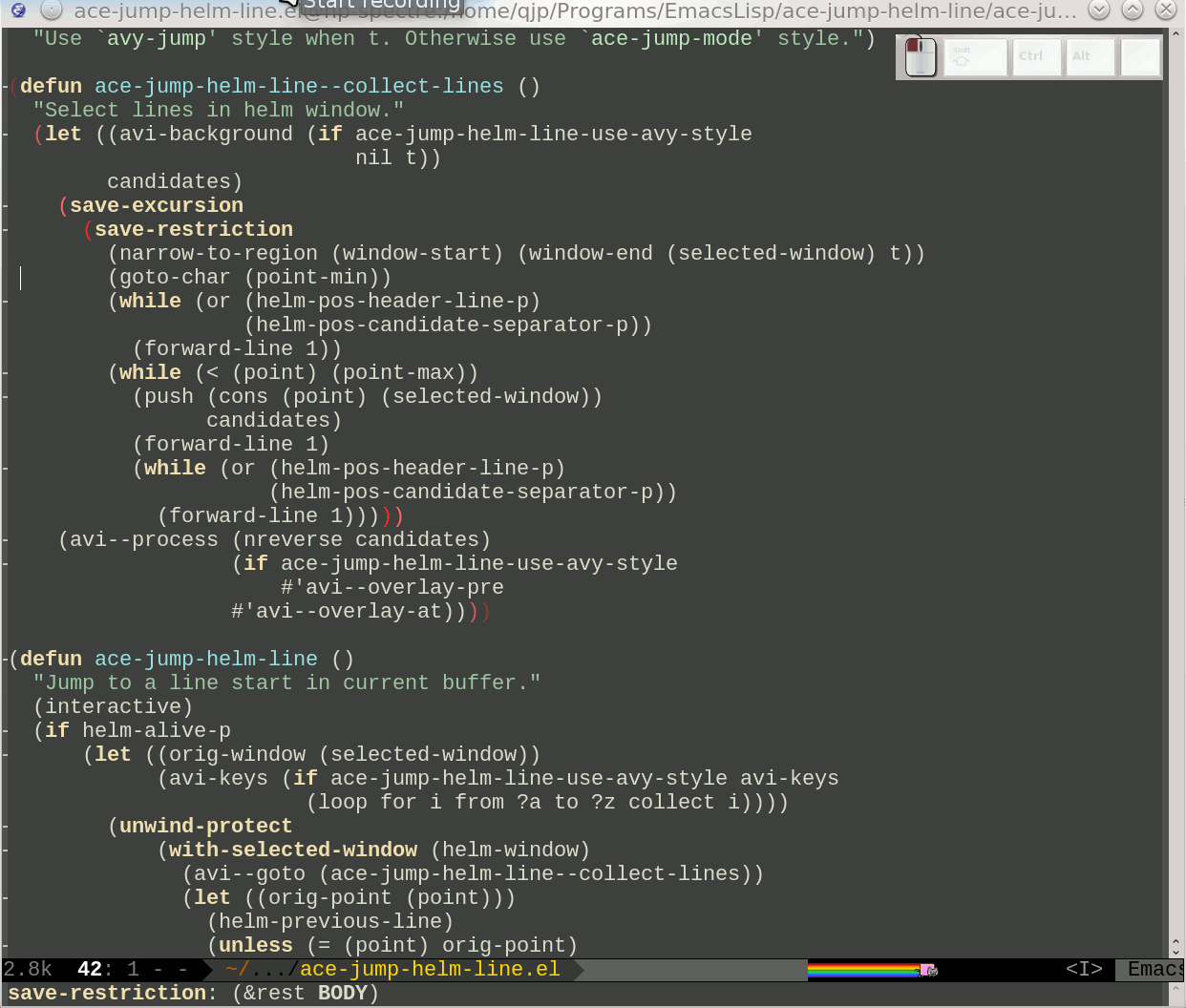Image resolution: width=1186 pixels, height=1008 pixels.
Task: Click the Alt key indicator in overlay
Action: 1089,57
